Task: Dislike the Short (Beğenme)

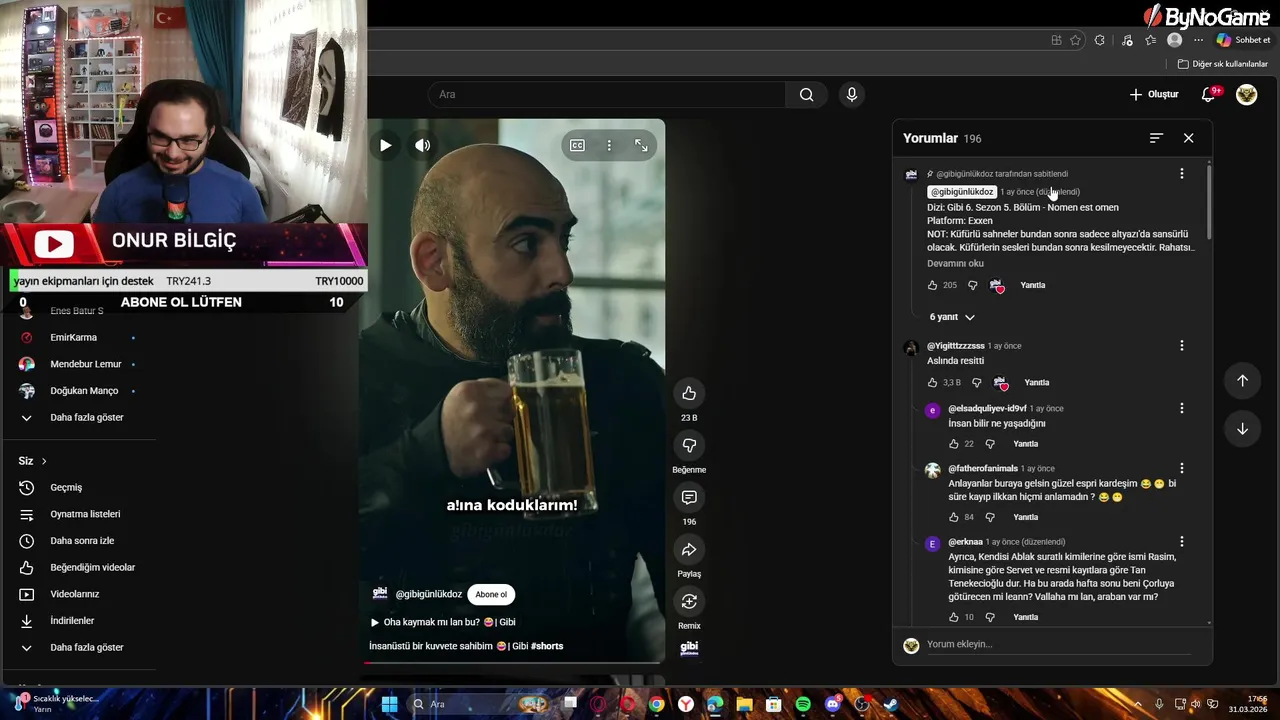Action: click(x=689, y=445)
